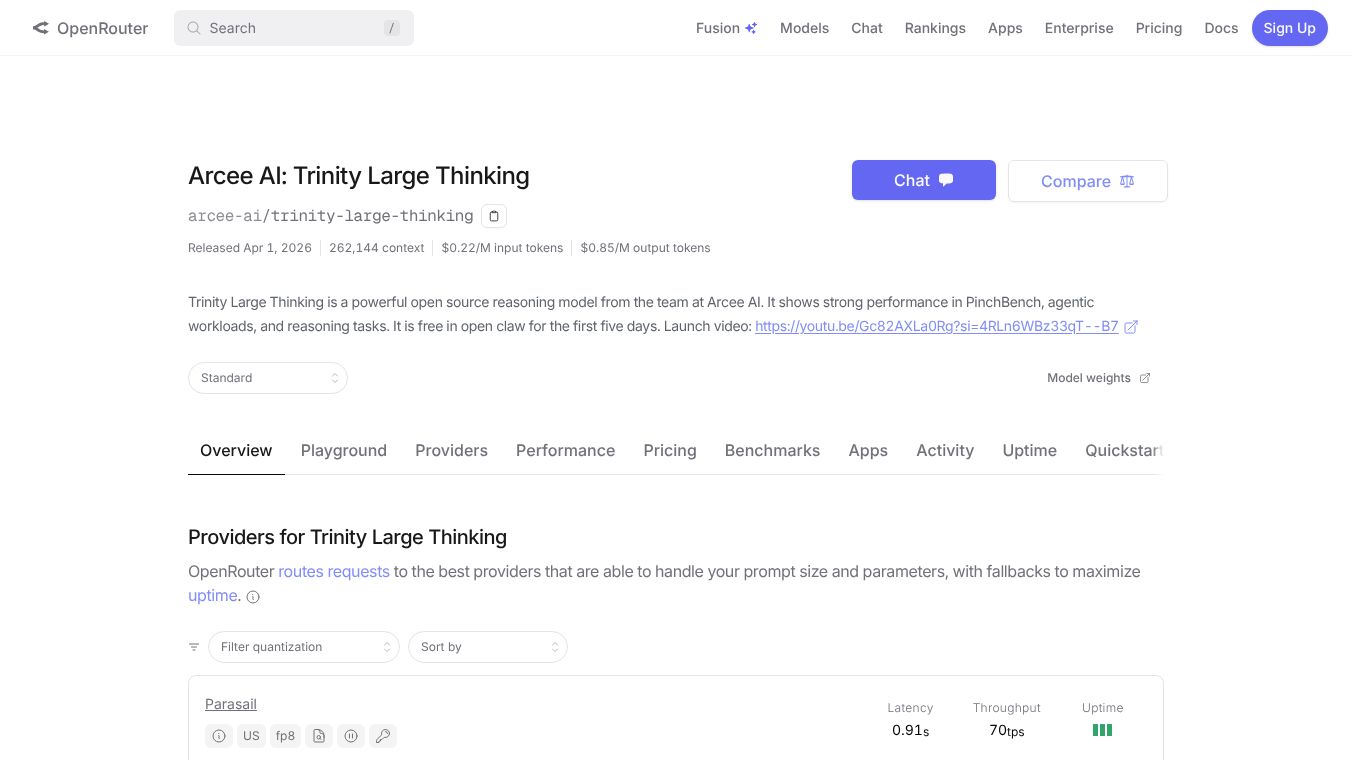Copy the model slug with clipboard icon
This screenshot has width=1352, height=760.
(493, 216)
